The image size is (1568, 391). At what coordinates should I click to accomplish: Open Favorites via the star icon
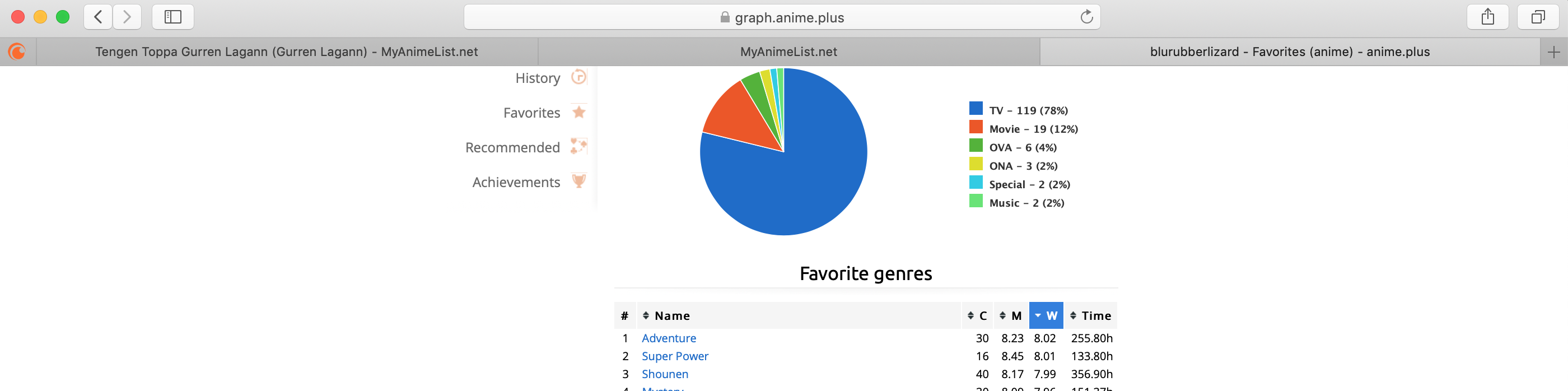coord(579,112)
